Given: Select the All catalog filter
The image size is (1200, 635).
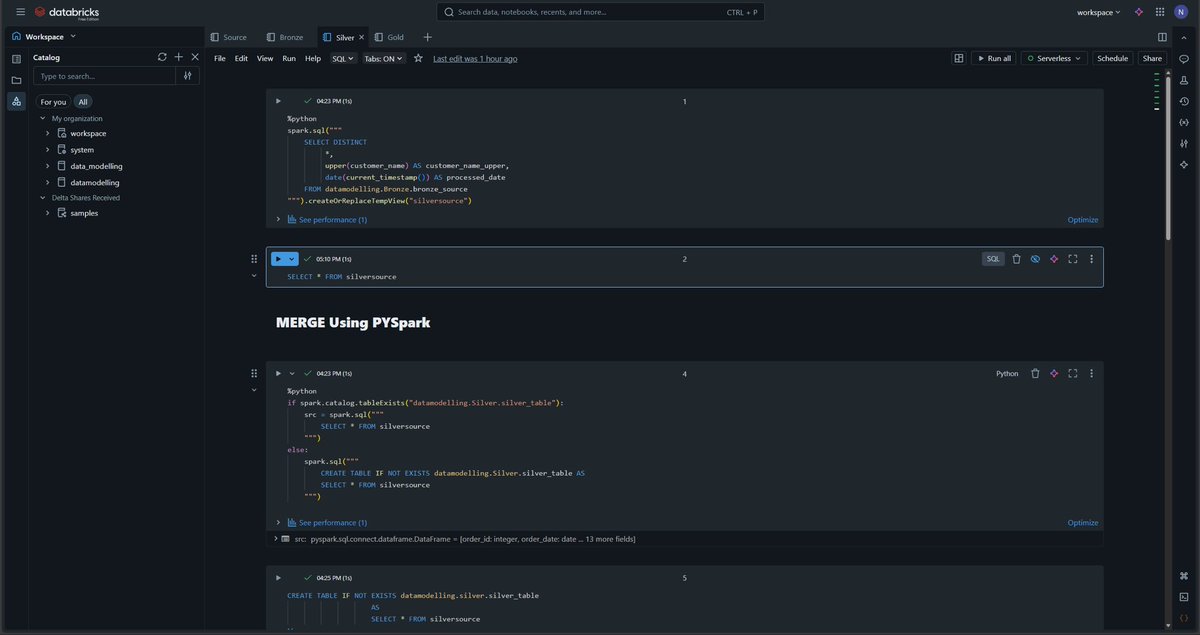Looking at the screenshot, I should coord(83,102).
